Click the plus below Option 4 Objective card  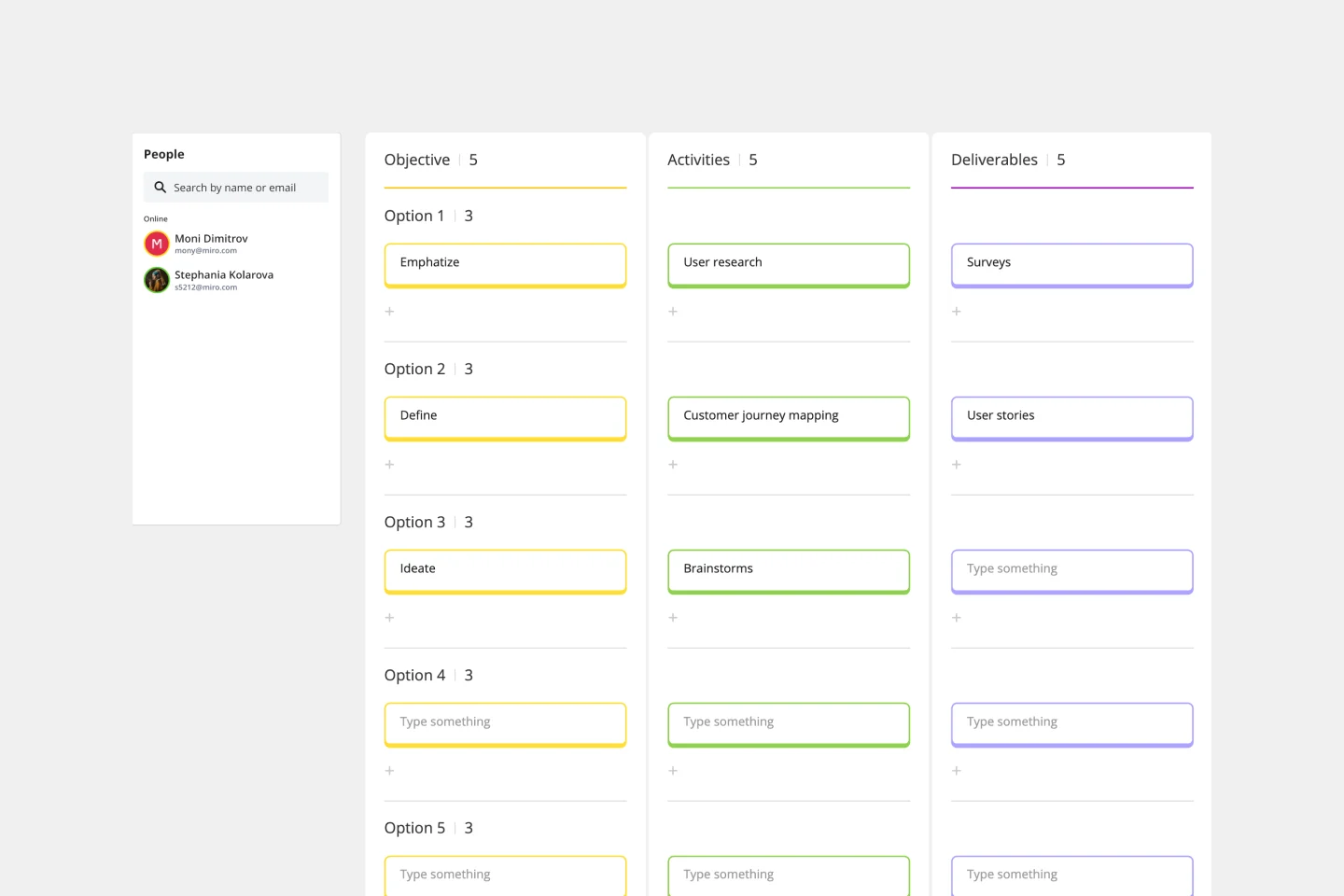[389, 771]
